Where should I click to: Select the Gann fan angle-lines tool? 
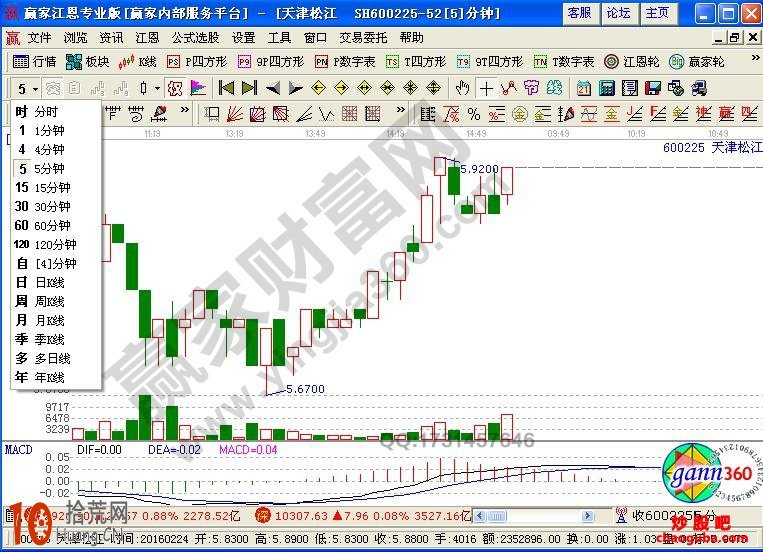coord(235,114)
